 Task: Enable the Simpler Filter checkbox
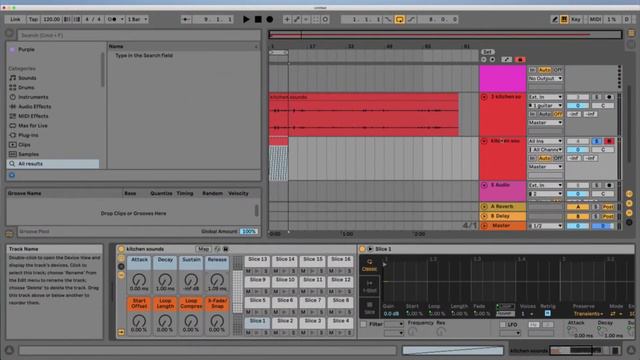364,324
